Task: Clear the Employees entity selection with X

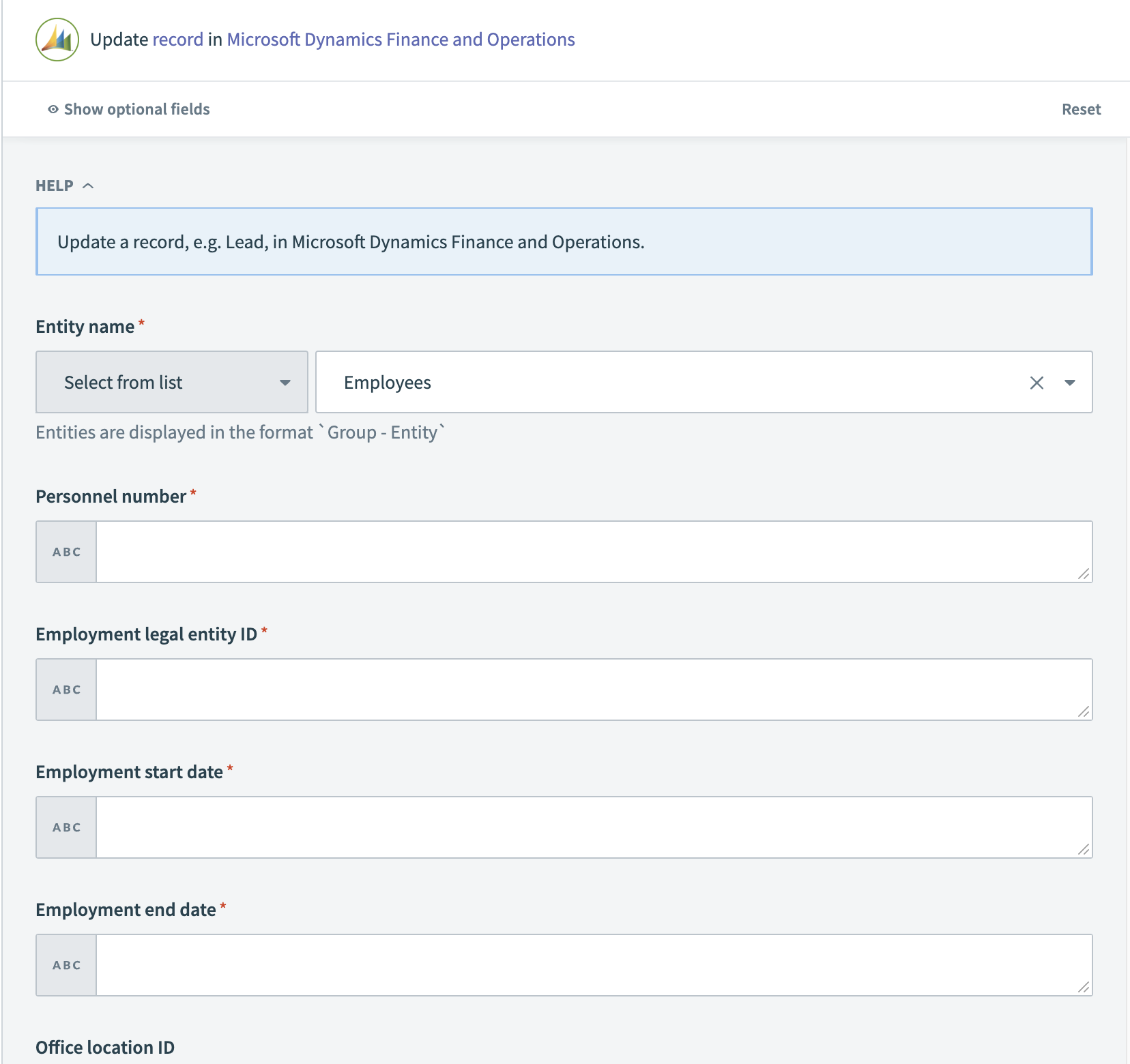Action: [x=1037, y=383]
